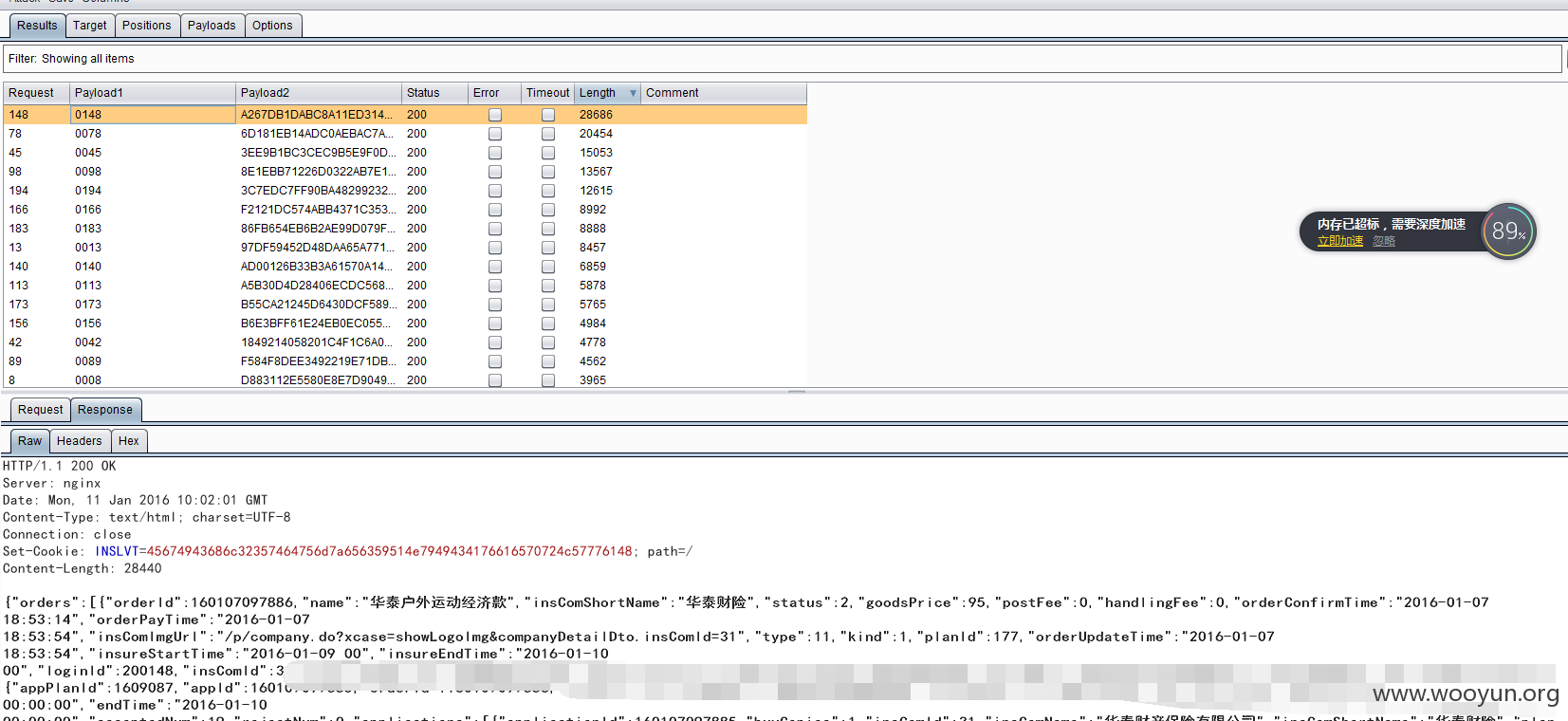This screenshot has height=721, width=1568.
Task: Click the Length column sort arrow
Action: pyautogui.click(x=633, y=93)
